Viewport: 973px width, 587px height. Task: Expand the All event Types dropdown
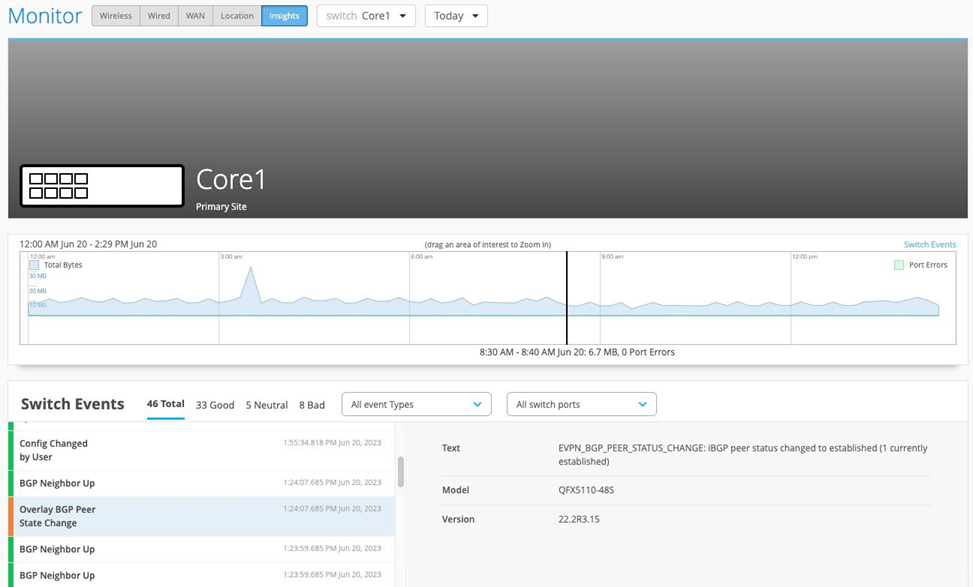(416, 404)
